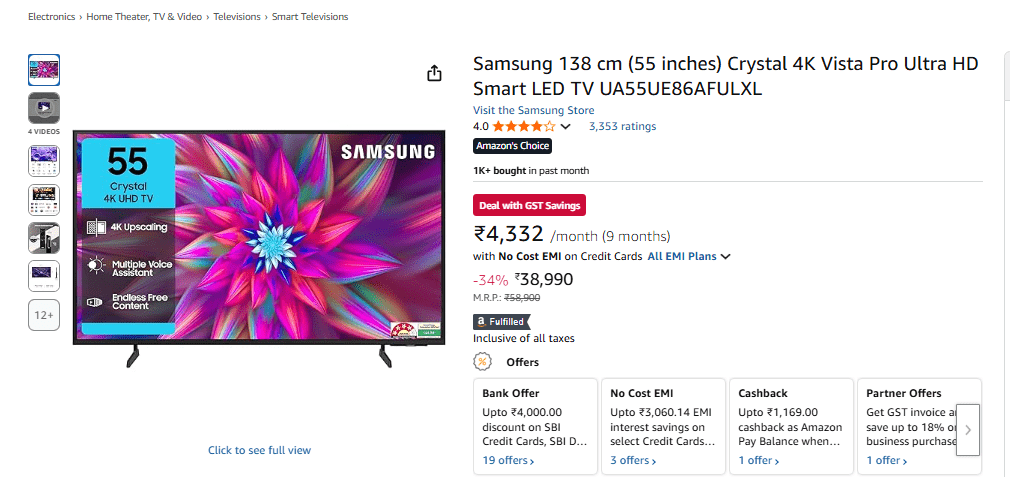View 19 offers under Bank Offer
Viewport: 1010px width, 477px height.
(508, 460)
